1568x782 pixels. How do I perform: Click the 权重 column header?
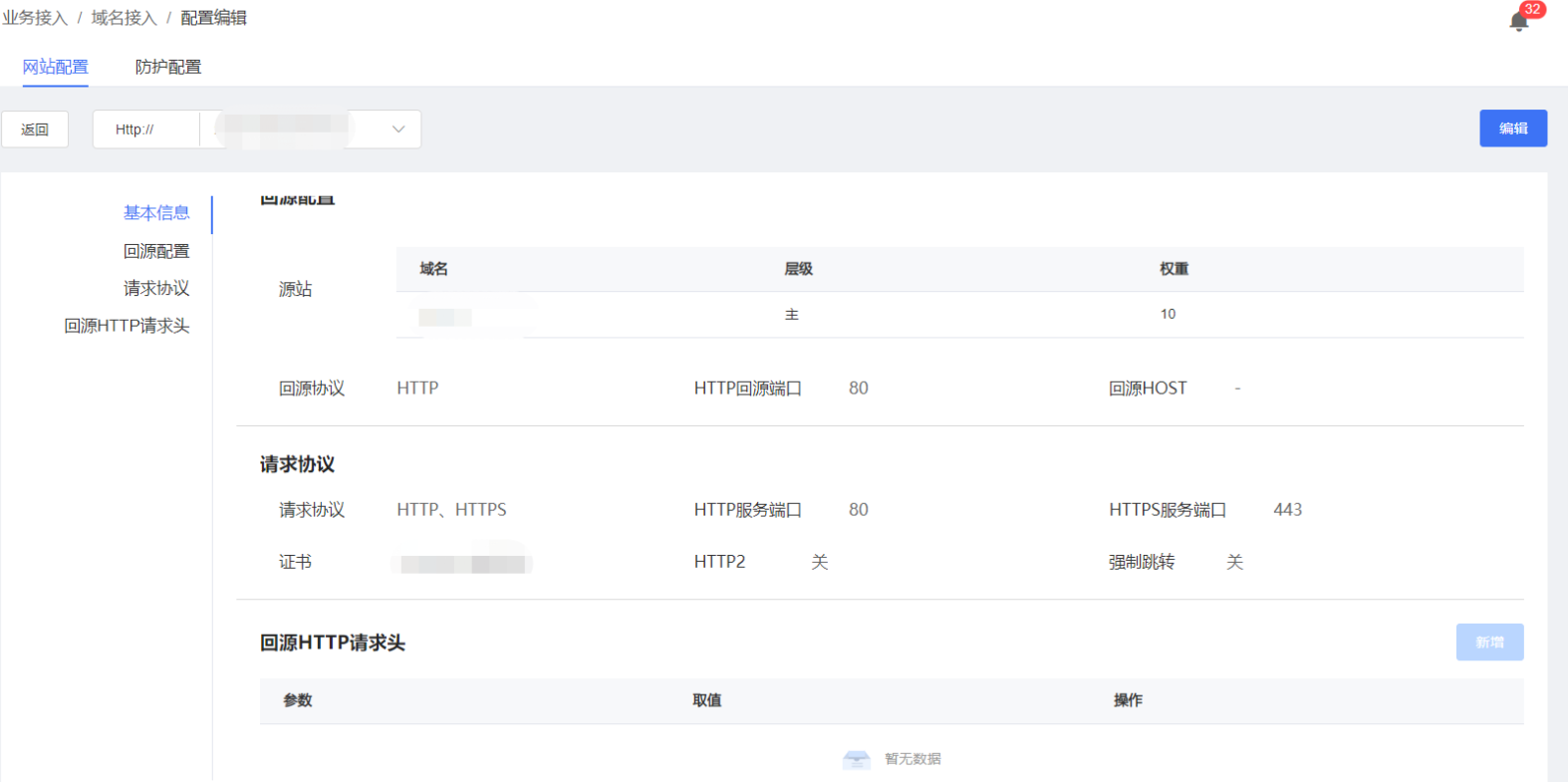[x=1174, y=269]
